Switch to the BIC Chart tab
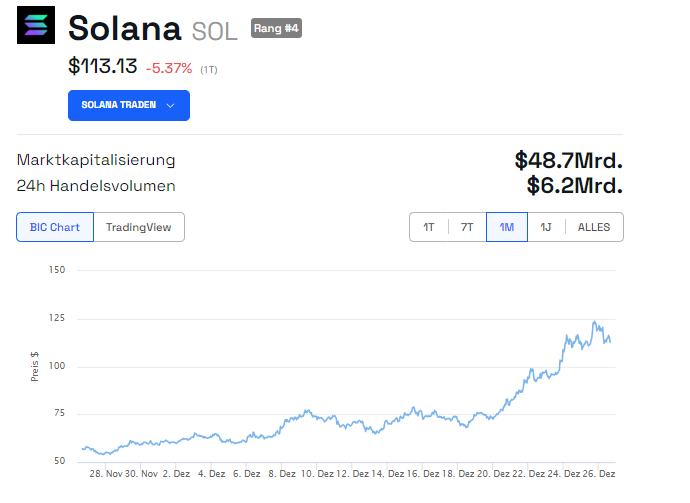Image resolution: width=690 pixels, height=503 pixels. point(55,227)
